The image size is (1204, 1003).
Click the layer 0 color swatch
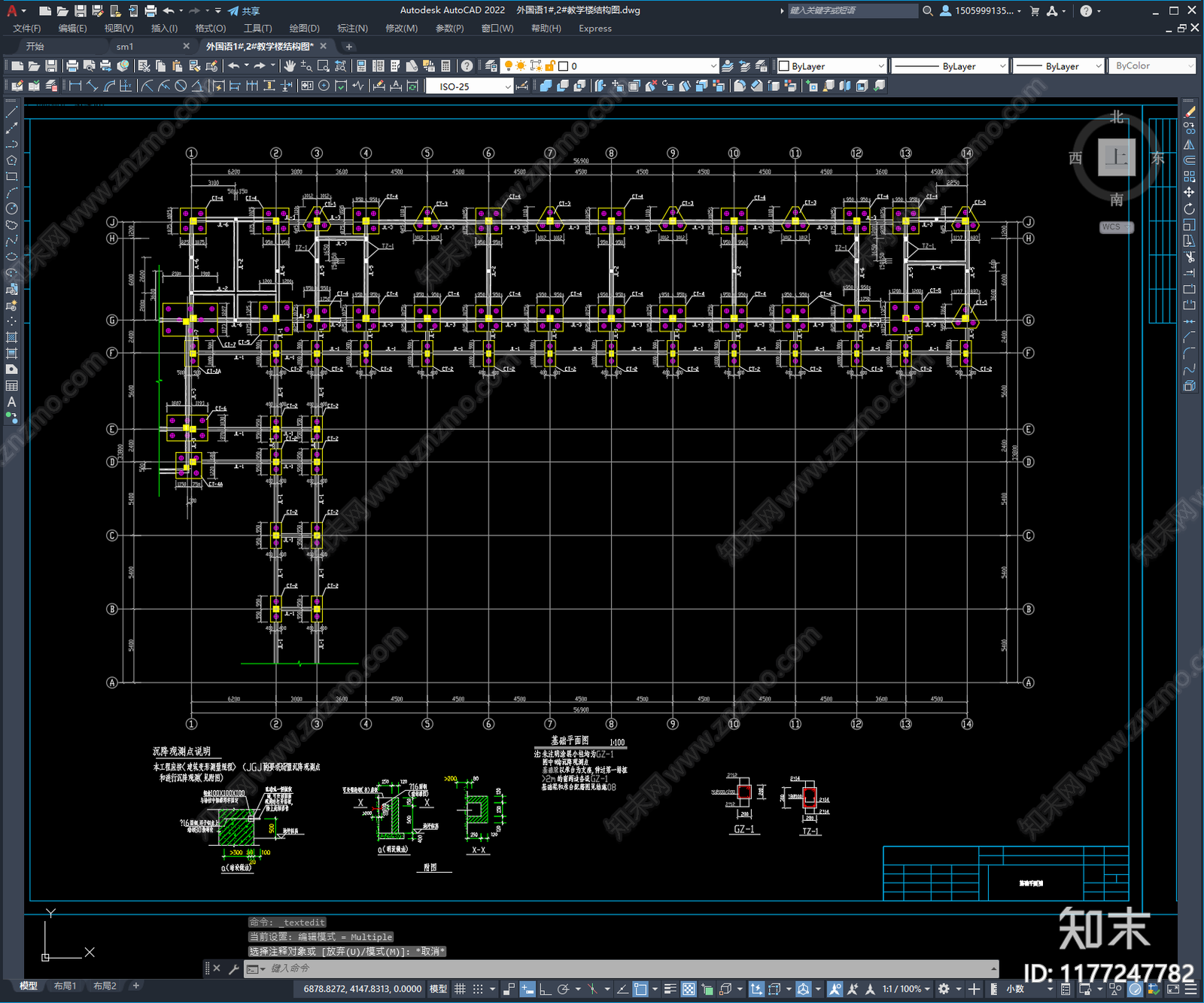click(x=563, y=66)
